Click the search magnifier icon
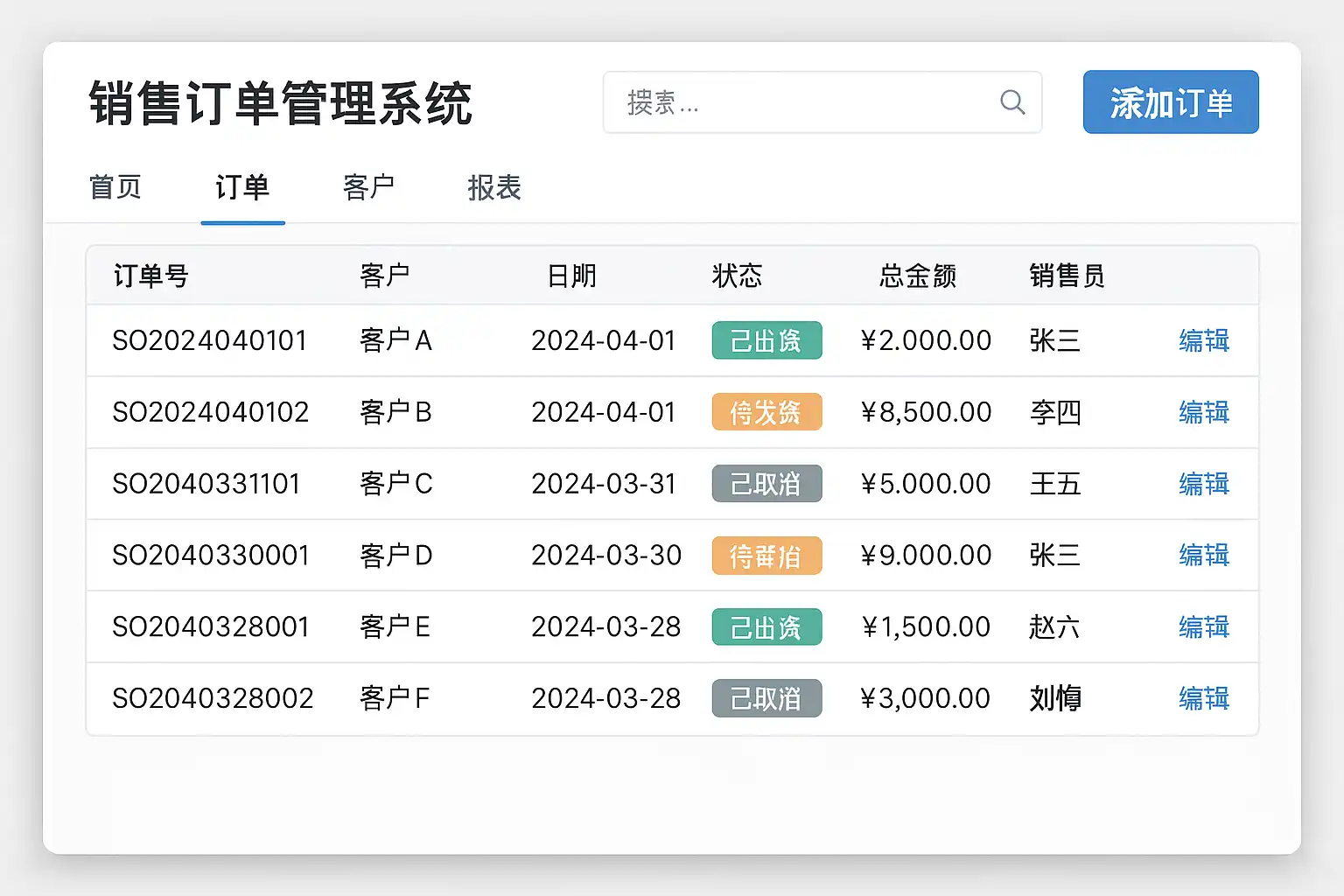 pos(1012,102)
